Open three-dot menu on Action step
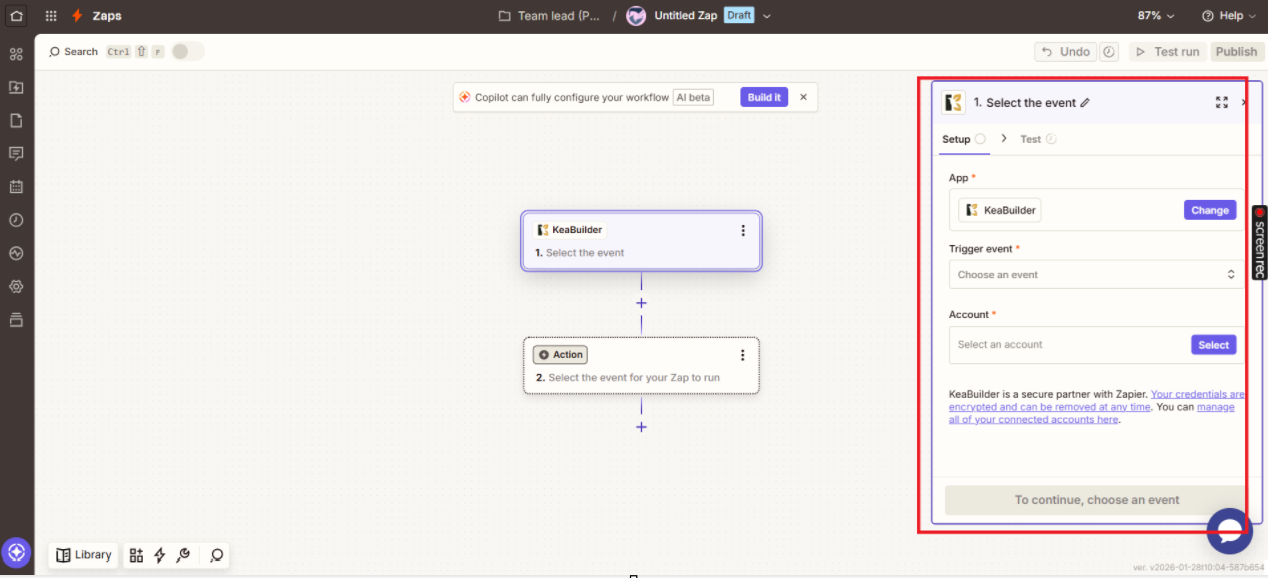Screen dimensions: 1268x578 (x=742, y=355)
